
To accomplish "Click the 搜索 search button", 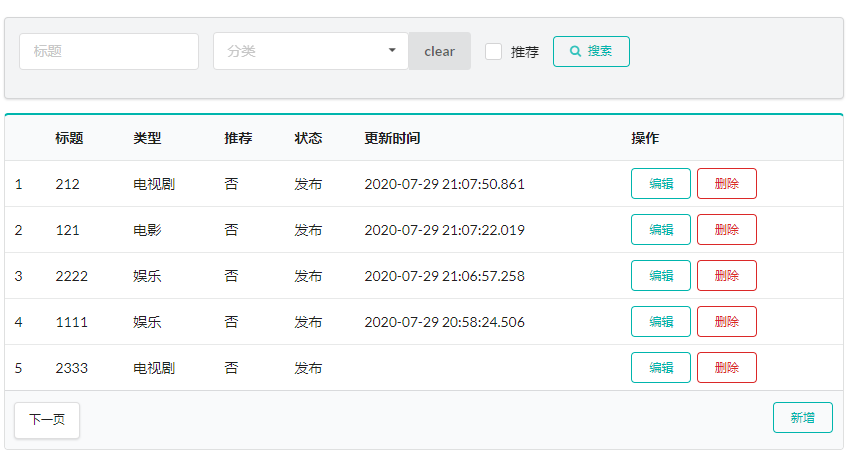I will [x=591, y=51].
